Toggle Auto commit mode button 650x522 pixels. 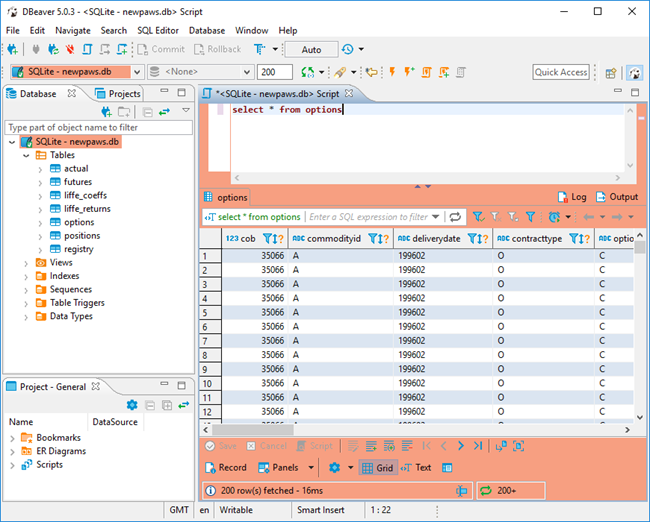[311, 50]
